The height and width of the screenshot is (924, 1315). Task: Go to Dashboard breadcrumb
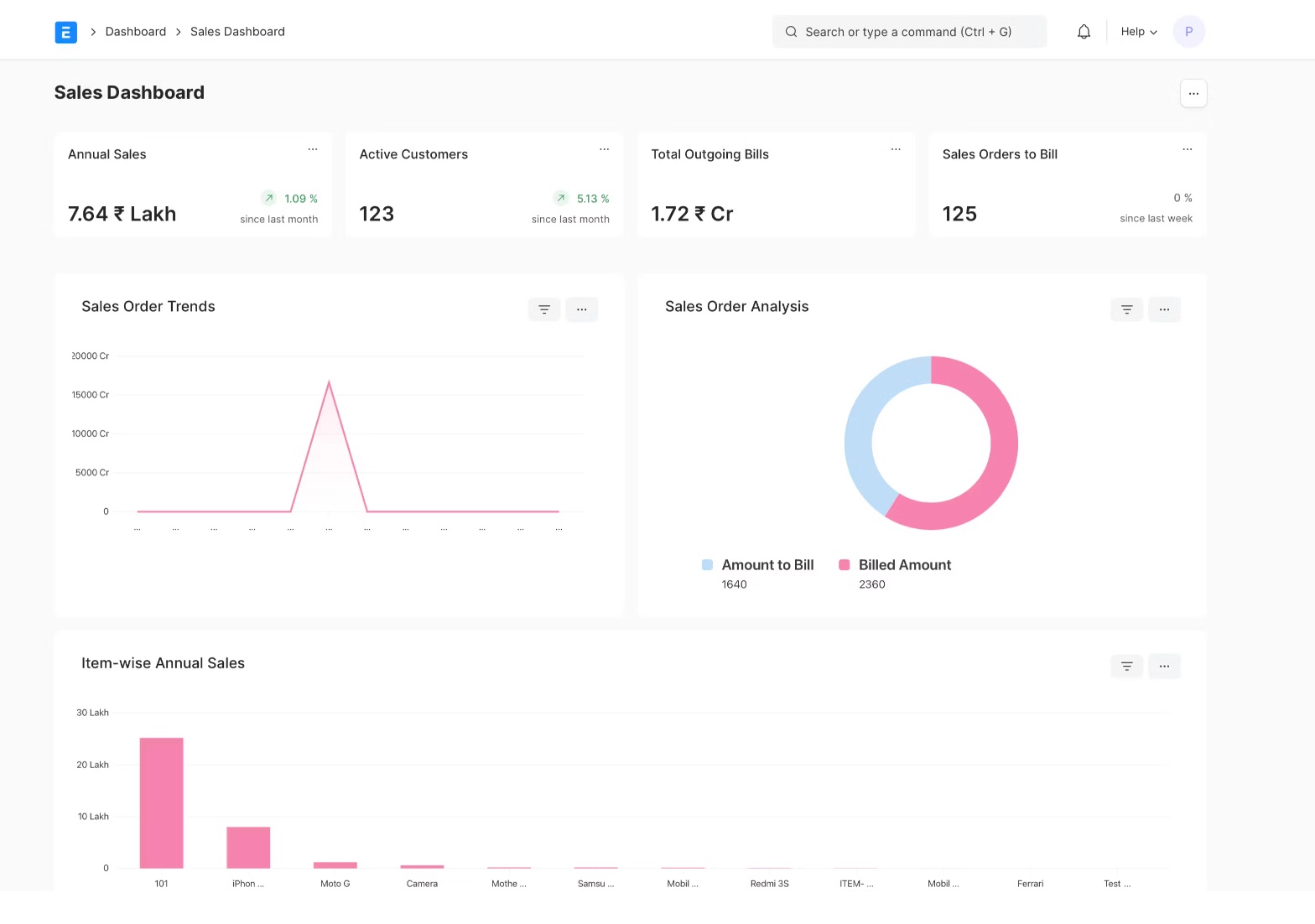point(135,32)
